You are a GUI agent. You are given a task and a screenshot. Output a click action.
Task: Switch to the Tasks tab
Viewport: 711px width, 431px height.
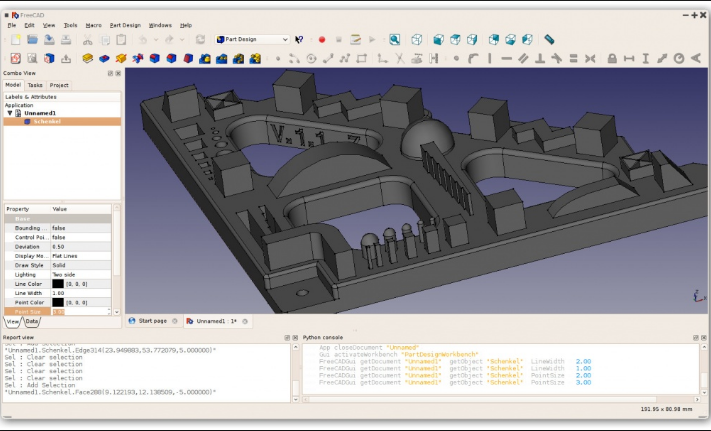pyautogui.click(x=35, y=85)
